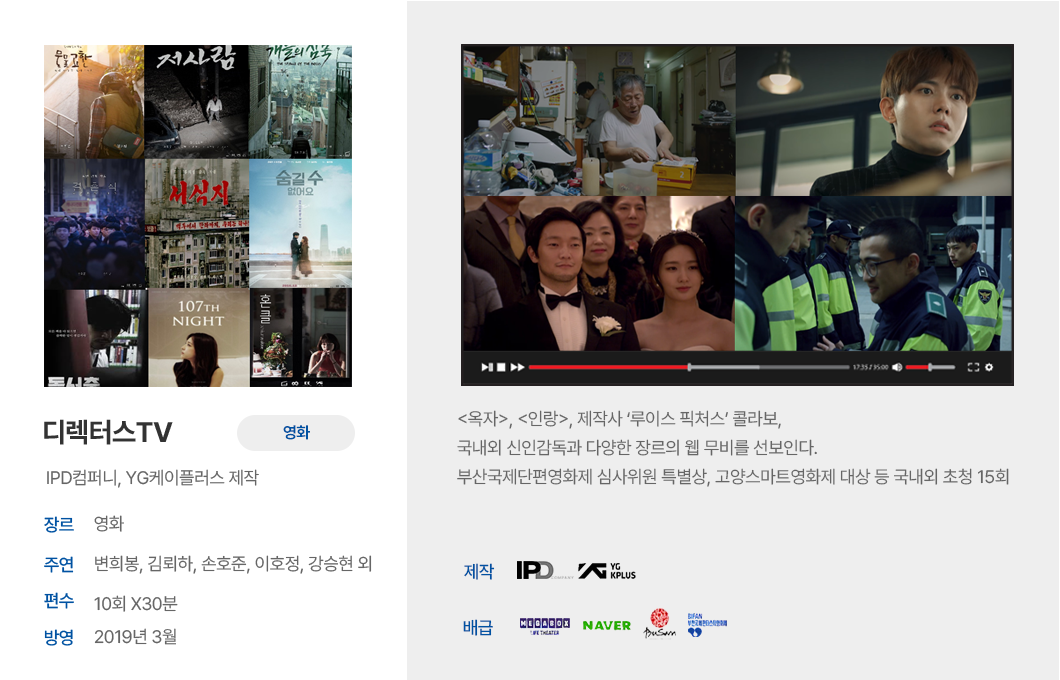Select the 107th Night poster thumbnail
Viewport: 1060px width, 680px height.
(x=197, y=337)
